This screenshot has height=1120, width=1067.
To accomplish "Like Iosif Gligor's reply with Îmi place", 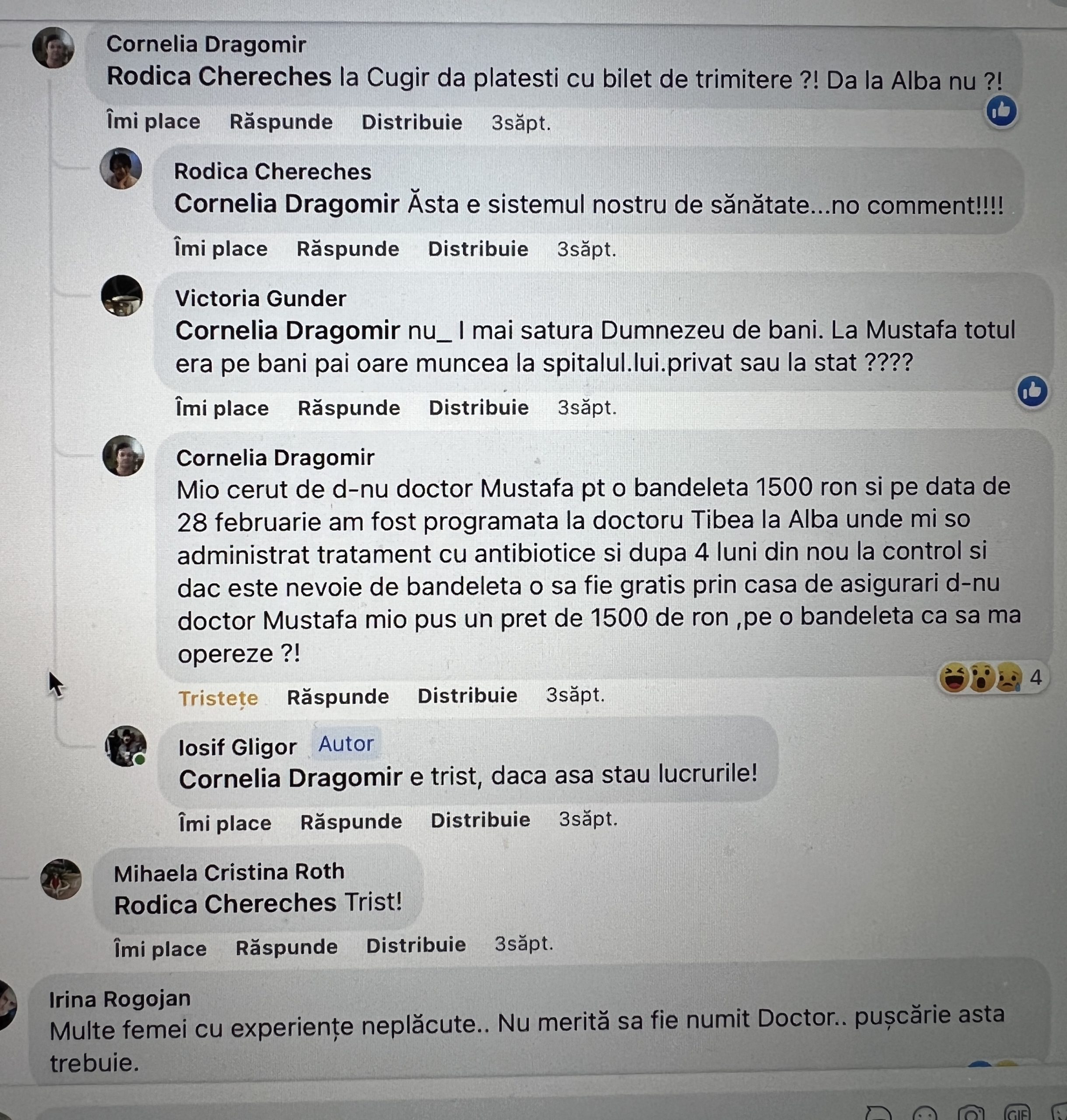I will point(225,822).
